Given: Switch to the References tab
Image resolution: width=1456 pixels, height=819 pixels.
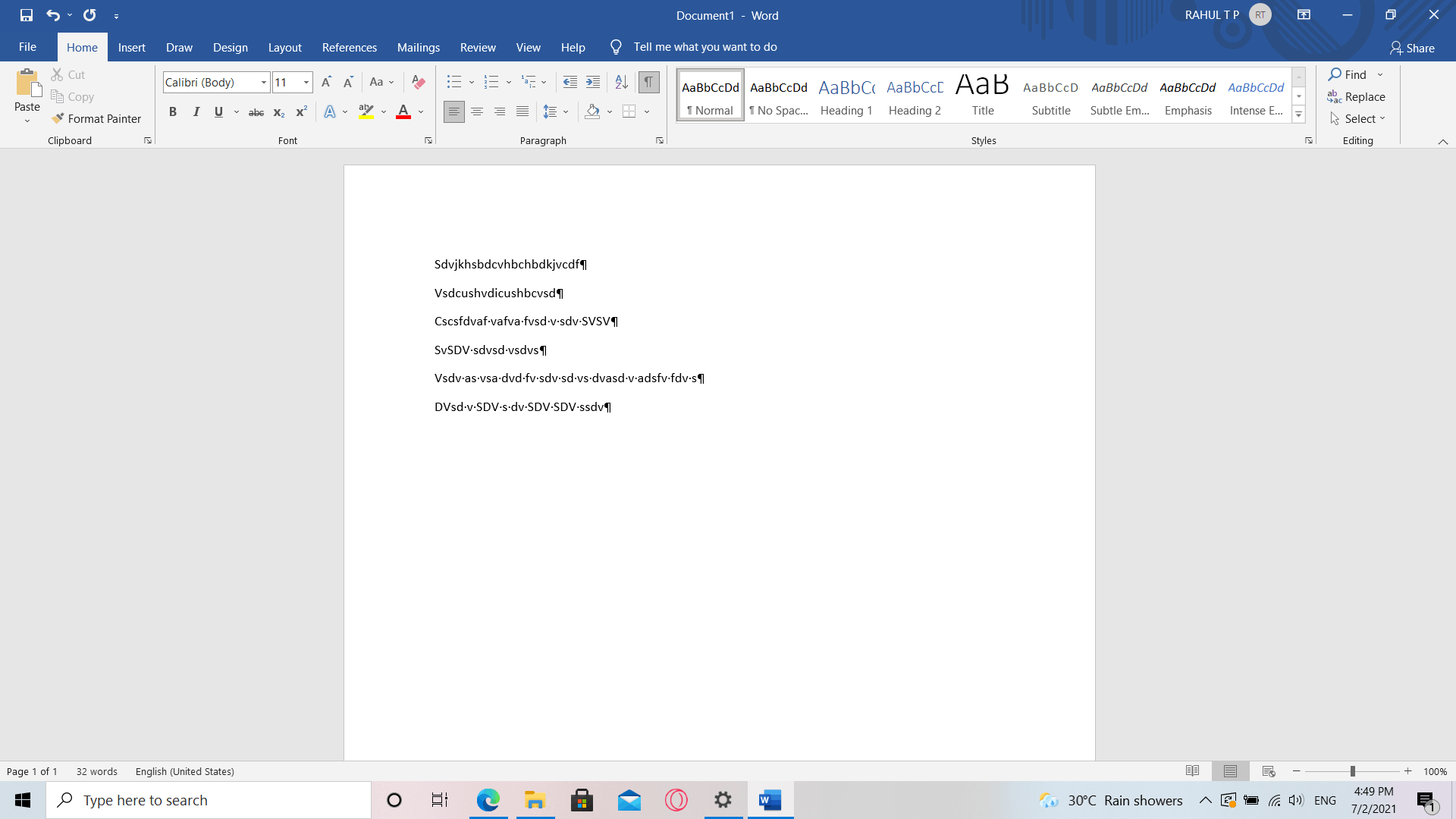Looking at the screenshot, I should pos(349,47).
